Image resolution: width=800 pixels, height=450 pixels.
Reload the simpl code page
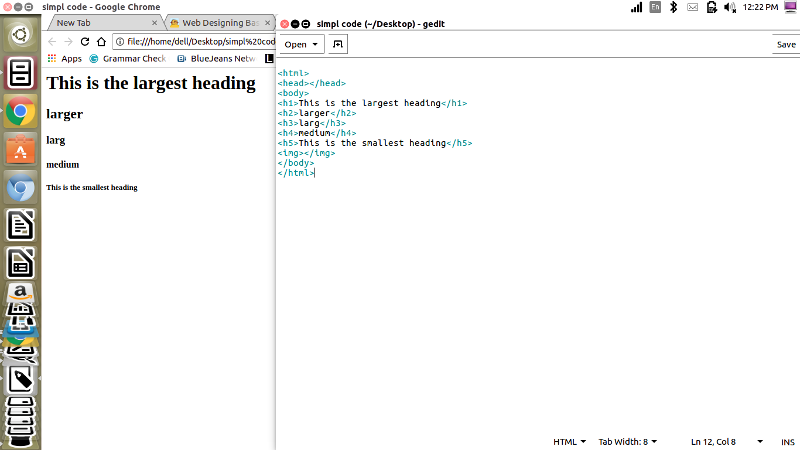coord(85,42)
